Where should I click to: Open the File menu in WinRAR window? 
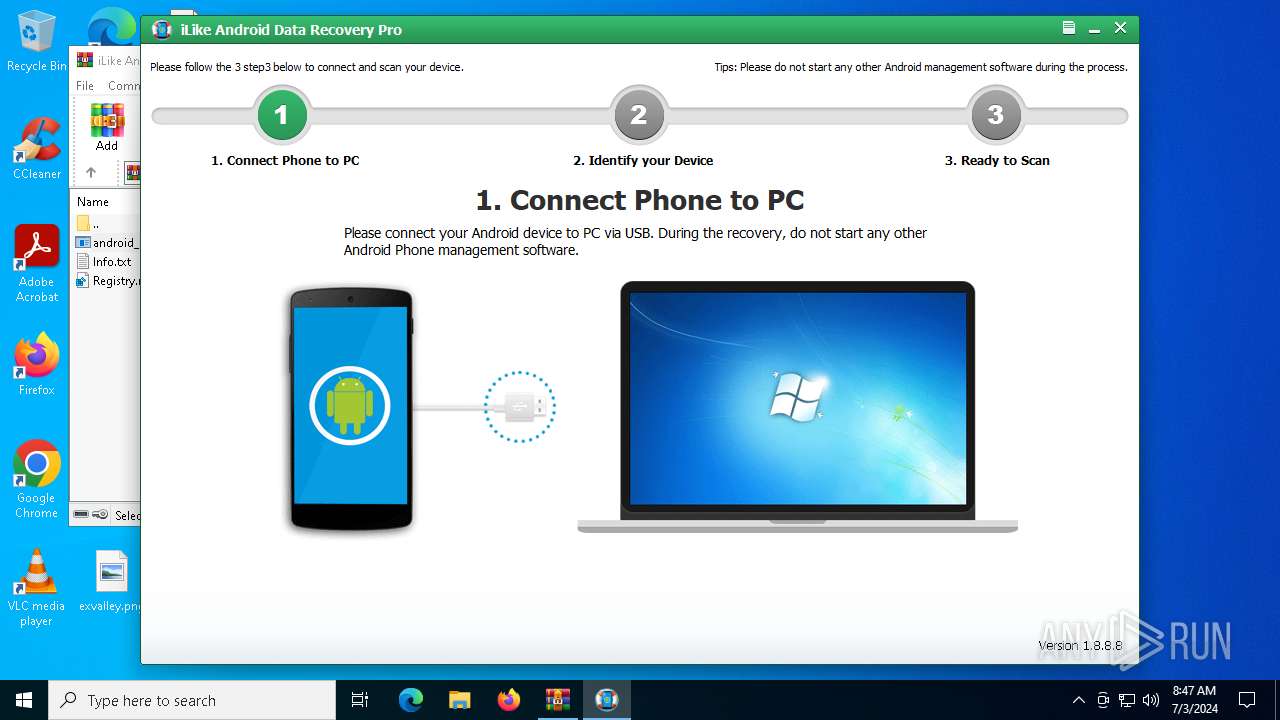[85, 86]
